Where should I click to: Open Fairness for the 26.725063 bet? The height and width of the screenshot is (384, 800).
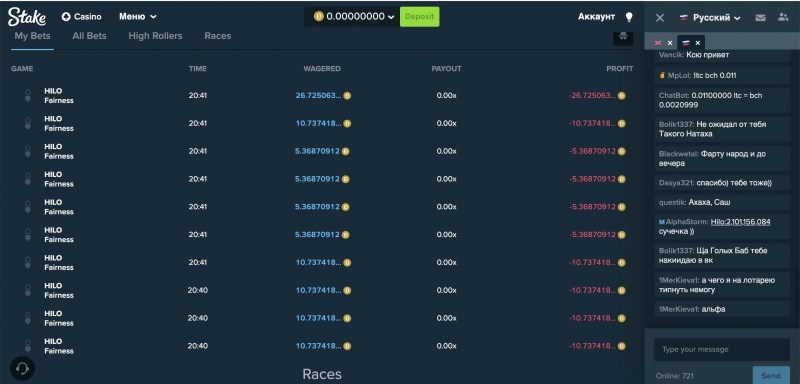tap(59, 100)
